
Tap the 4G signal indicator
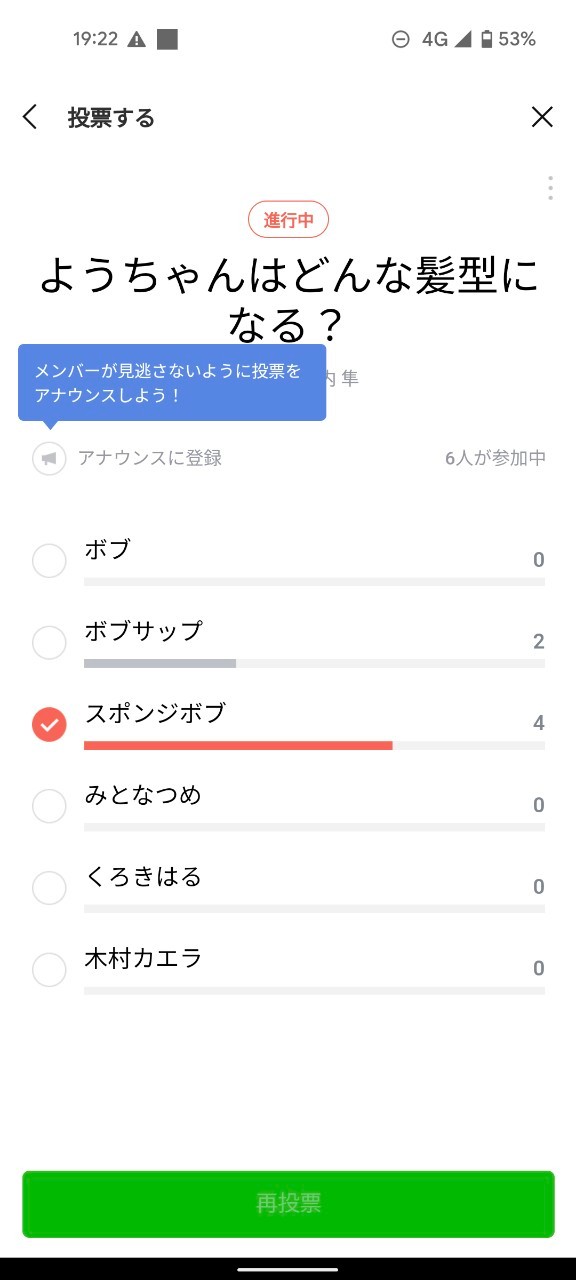click(446, 40)
